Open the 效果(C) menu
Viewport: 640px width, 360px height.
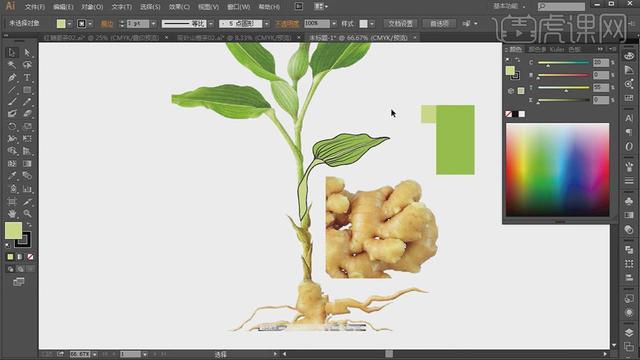coord(179,7)
